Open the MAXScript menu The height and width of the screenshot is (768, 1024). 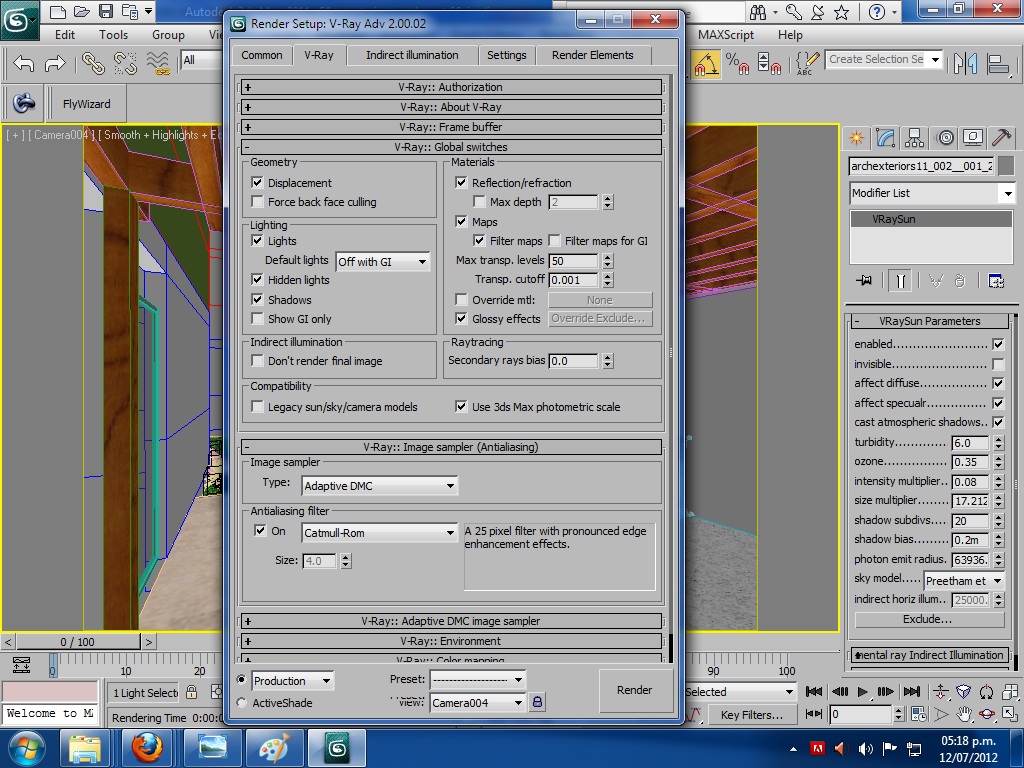(x=726, y=35)
